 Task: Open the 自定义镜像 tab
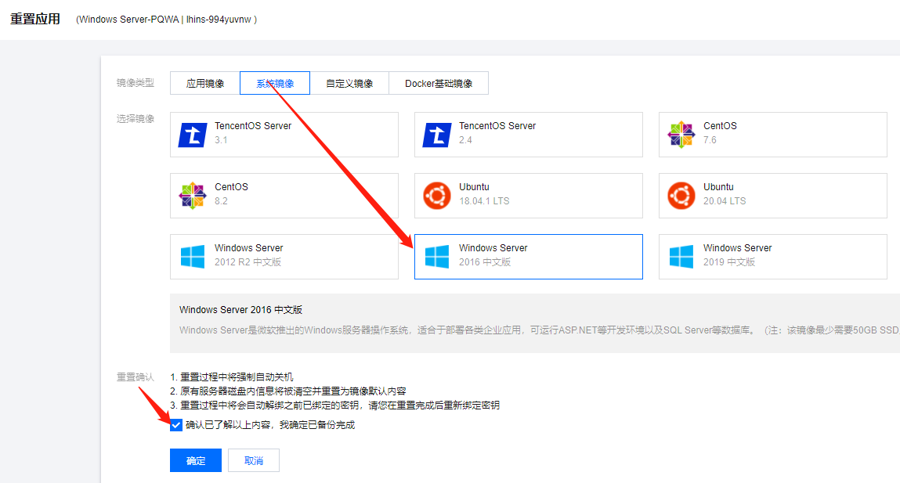pyautogui.click(x=349, y=84)
